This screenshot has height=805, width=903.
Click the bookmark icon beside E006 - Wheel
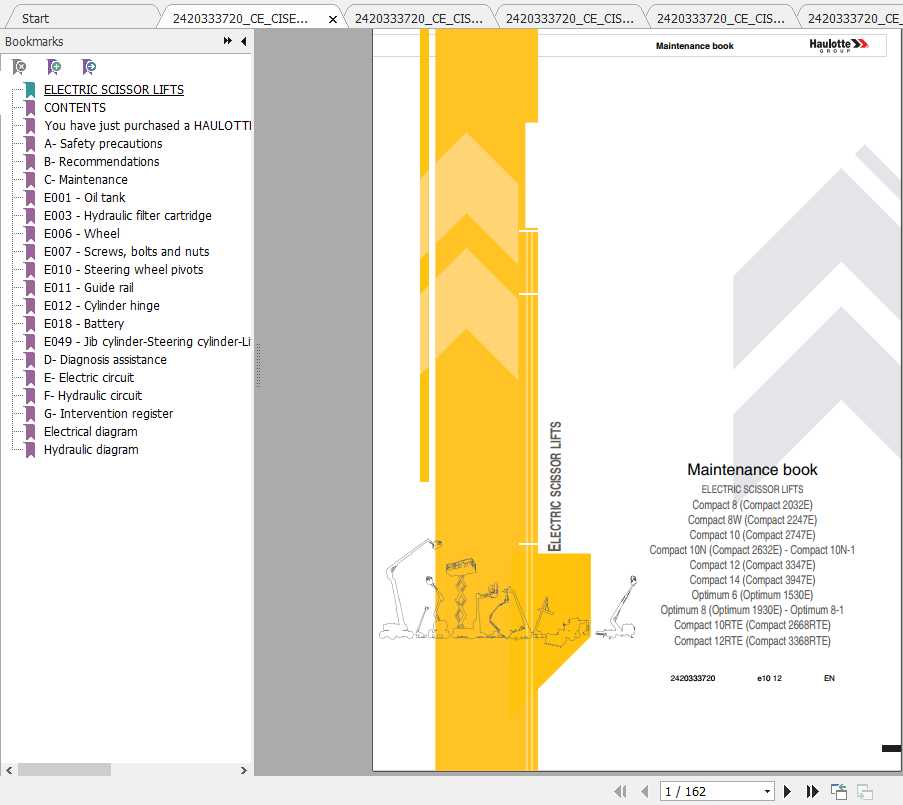pos(30,233)
